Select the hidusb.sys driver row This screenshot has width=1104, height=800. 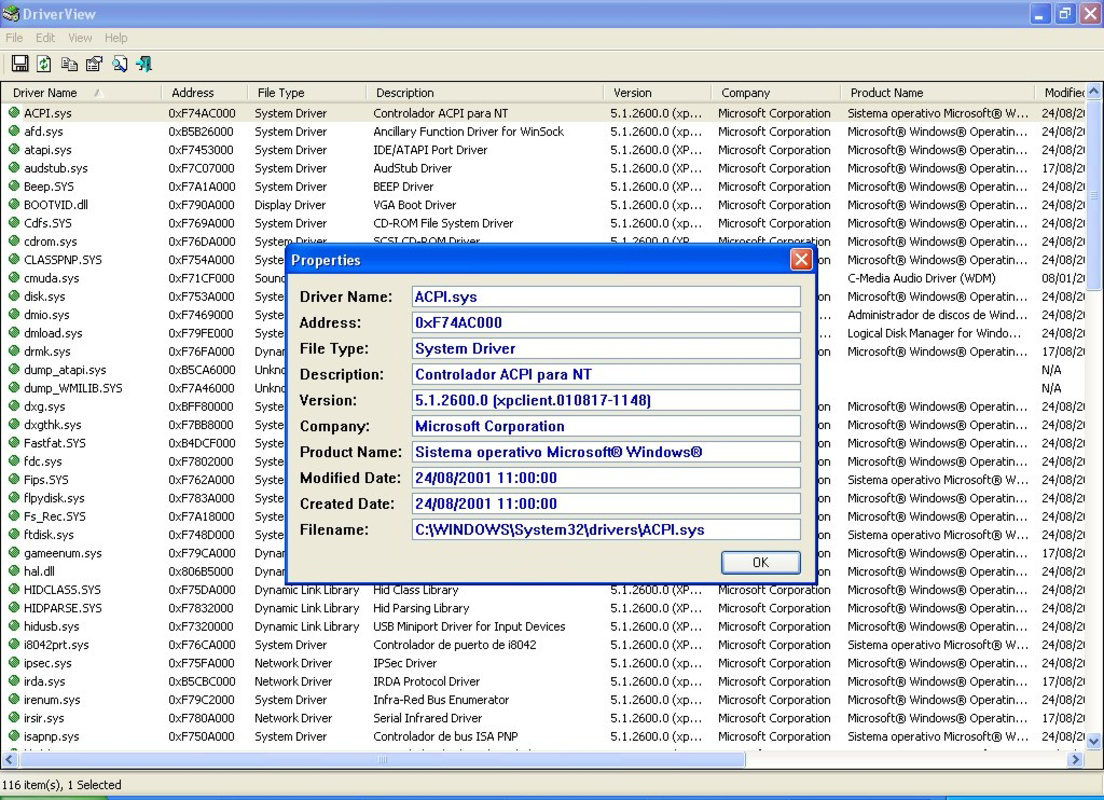pos(542,626)
